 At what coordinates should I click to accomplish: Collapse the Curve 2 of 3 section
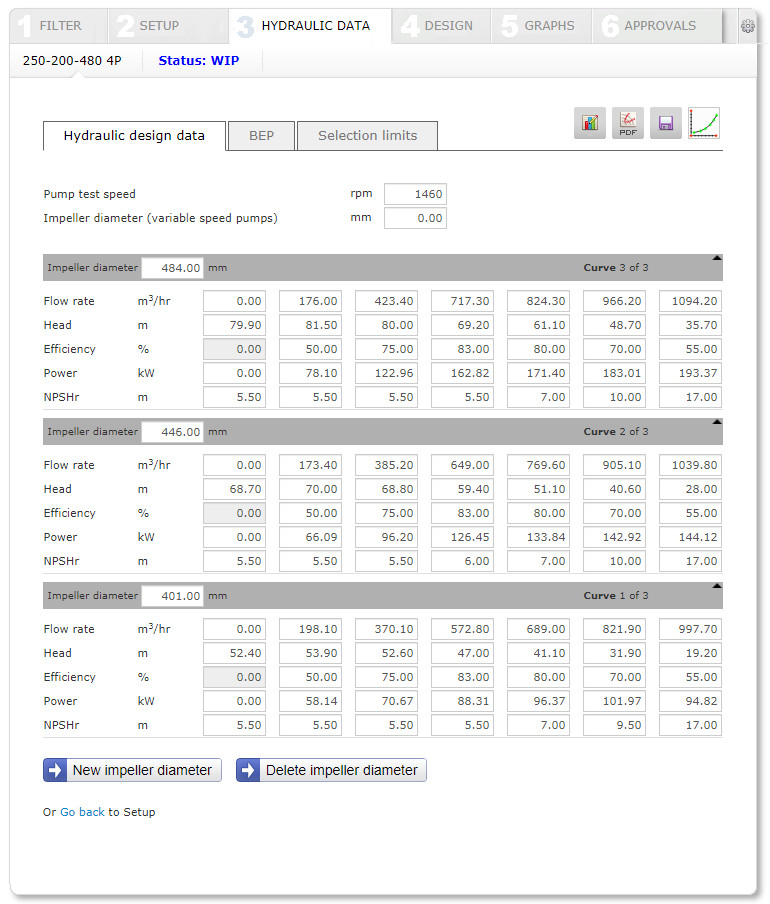716,422
